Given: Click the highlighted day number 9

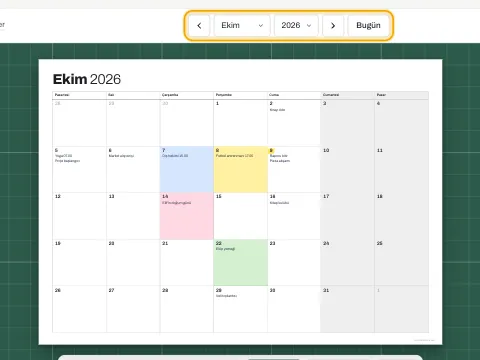Looking at the screenshot, I should tap(271, 150).
